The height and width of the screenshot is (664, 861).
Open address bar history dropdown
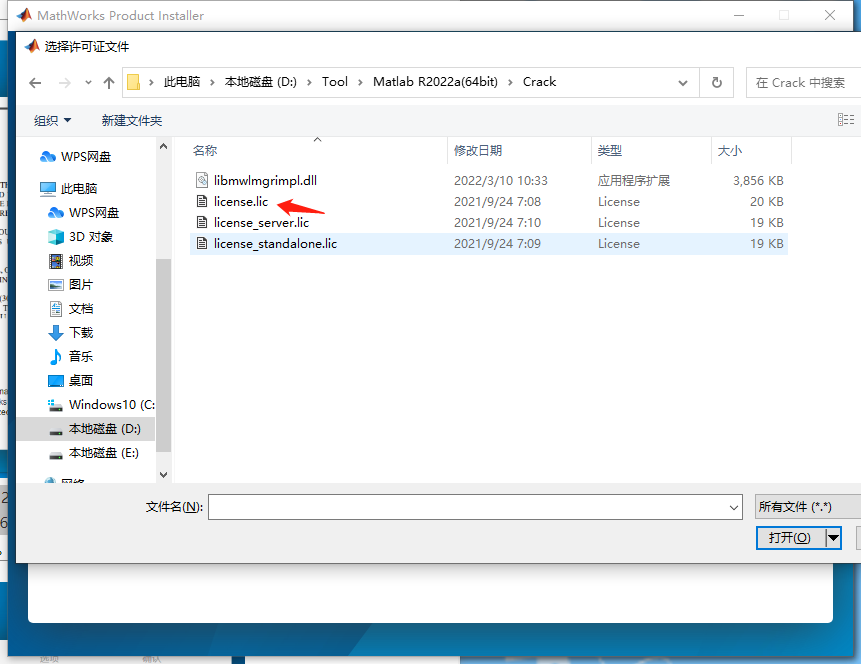pos(683,83)
